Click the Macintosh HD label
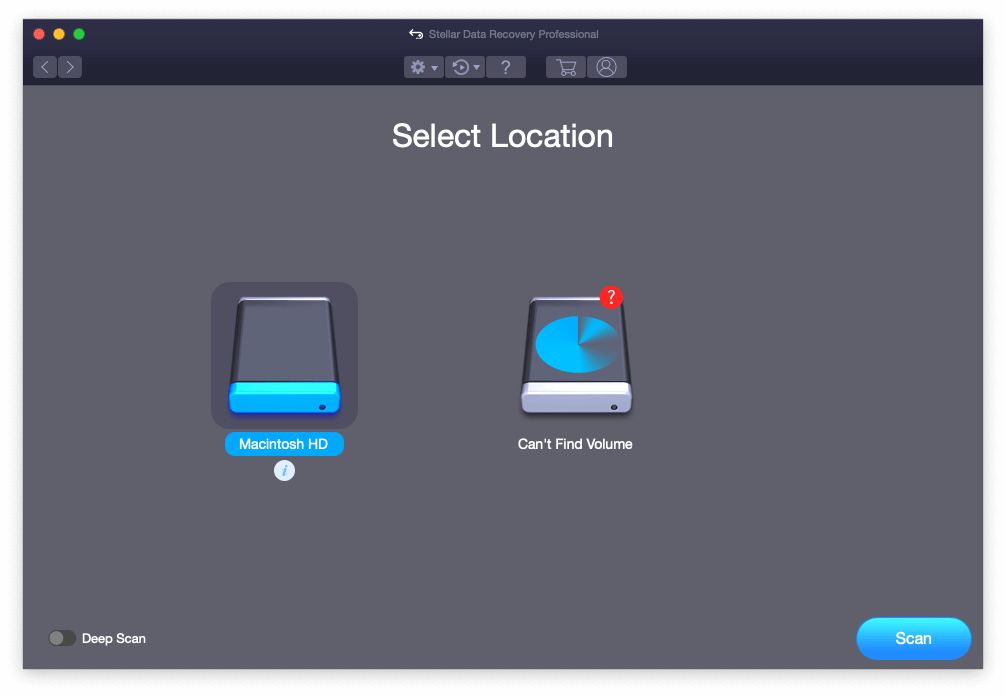Screen dimensions: 1006x696 (x=284, y=444)
